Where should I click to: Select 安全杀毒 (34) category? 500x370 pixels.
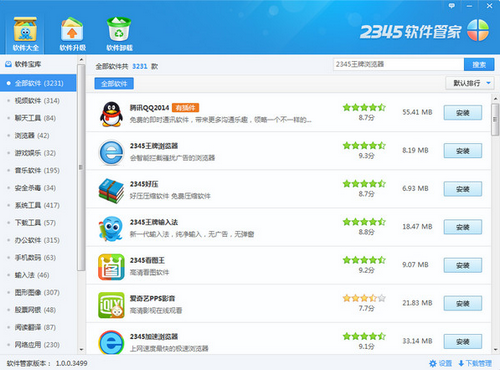38,188
